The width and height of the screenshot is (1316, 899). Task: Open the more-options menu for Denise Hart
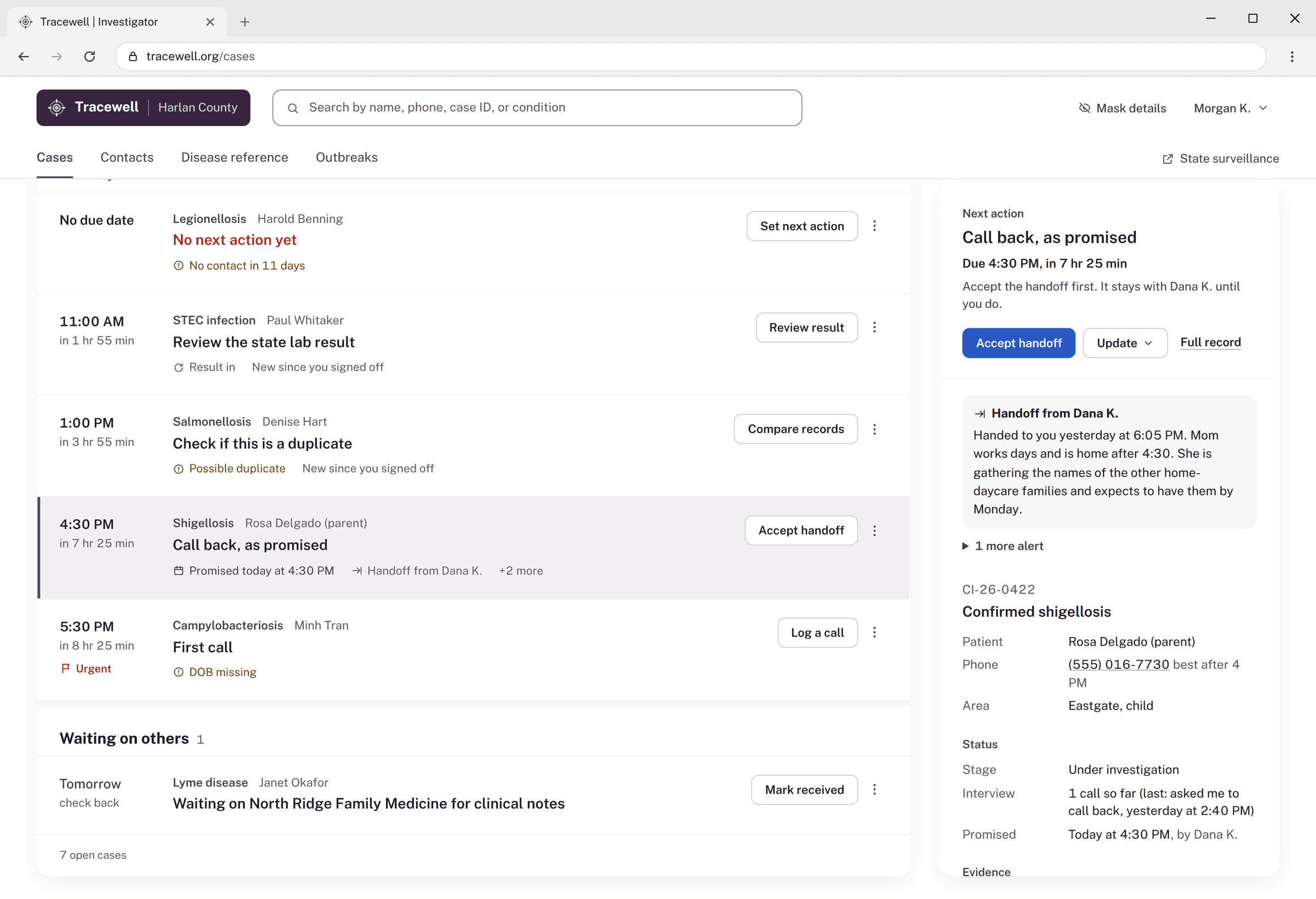pyautogui.click(x=874, y=429)
